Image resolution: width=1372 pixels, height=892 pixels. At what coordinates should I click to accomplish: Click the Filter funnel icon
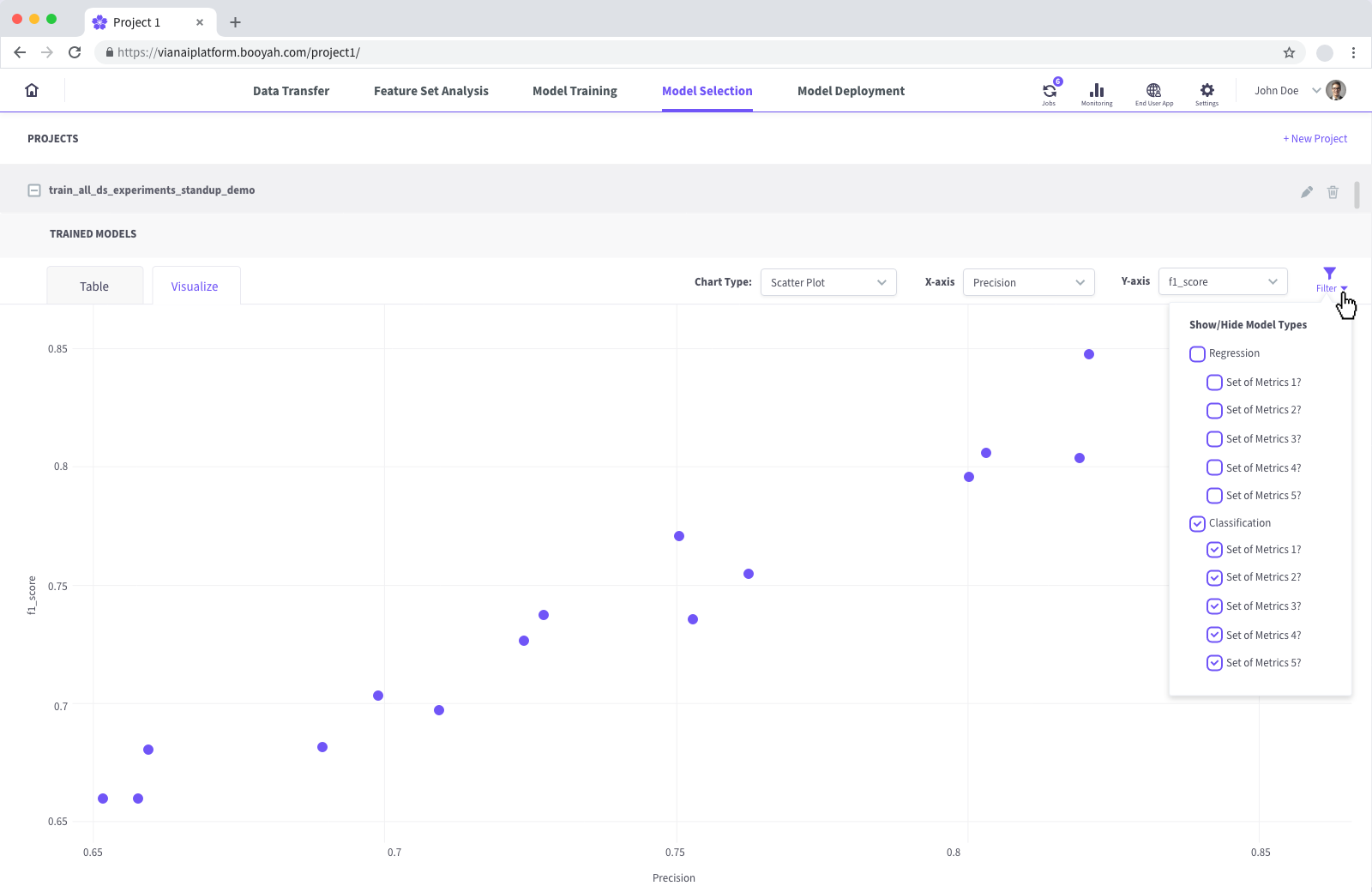1328,274
